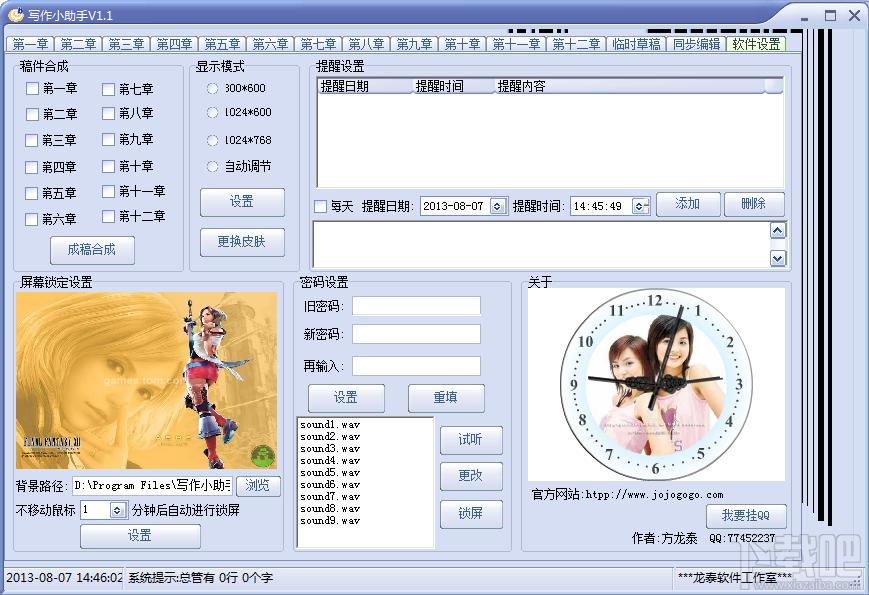Tick the 第三章 checkbox
The image size is (869, 595).
point(32,140)
